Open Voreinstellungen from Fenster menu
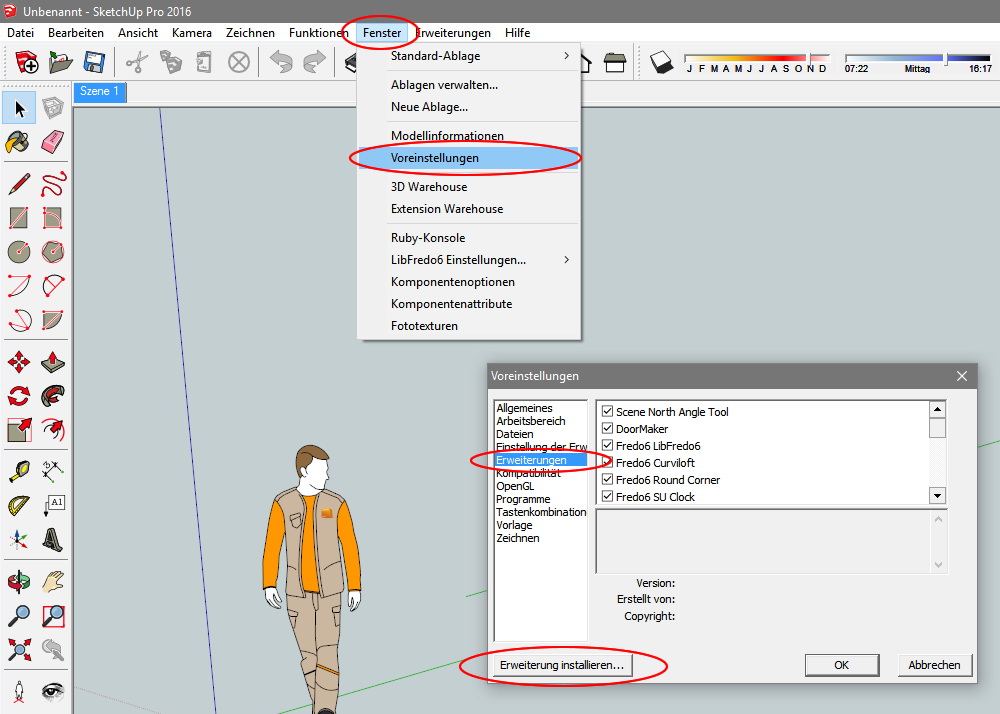The height and width of the screenshot is (714, 1000). pyautogui.click(x=435, y=158)
